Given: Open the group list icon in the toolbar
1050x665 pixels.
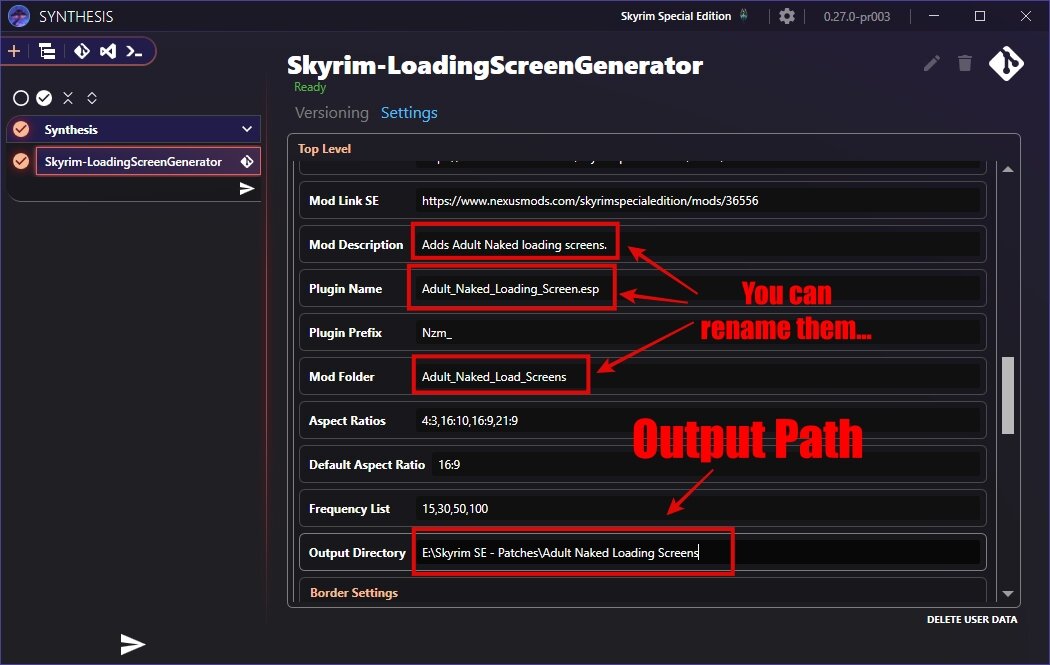Looking at the screenshot, I should click(x=47, y=51).
